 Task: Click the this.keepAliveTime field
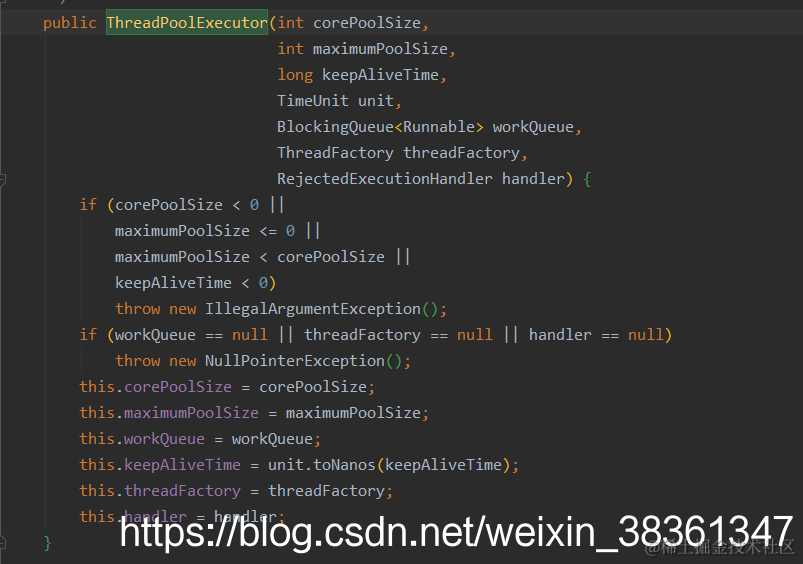click(x=160, y=465)
